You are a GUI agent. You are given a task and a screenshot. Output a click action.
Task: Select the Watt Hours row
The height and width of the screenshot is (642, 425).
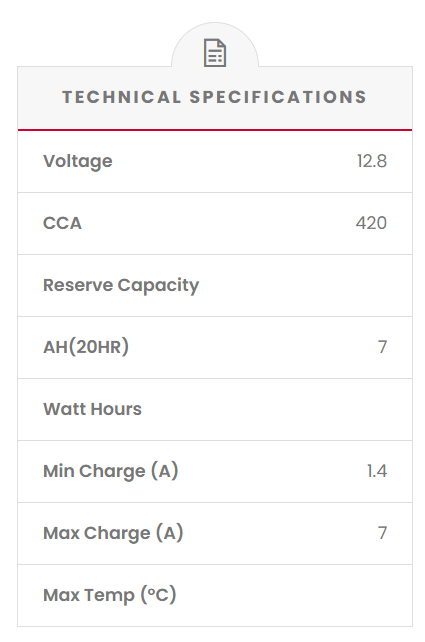tap(215, 409)
